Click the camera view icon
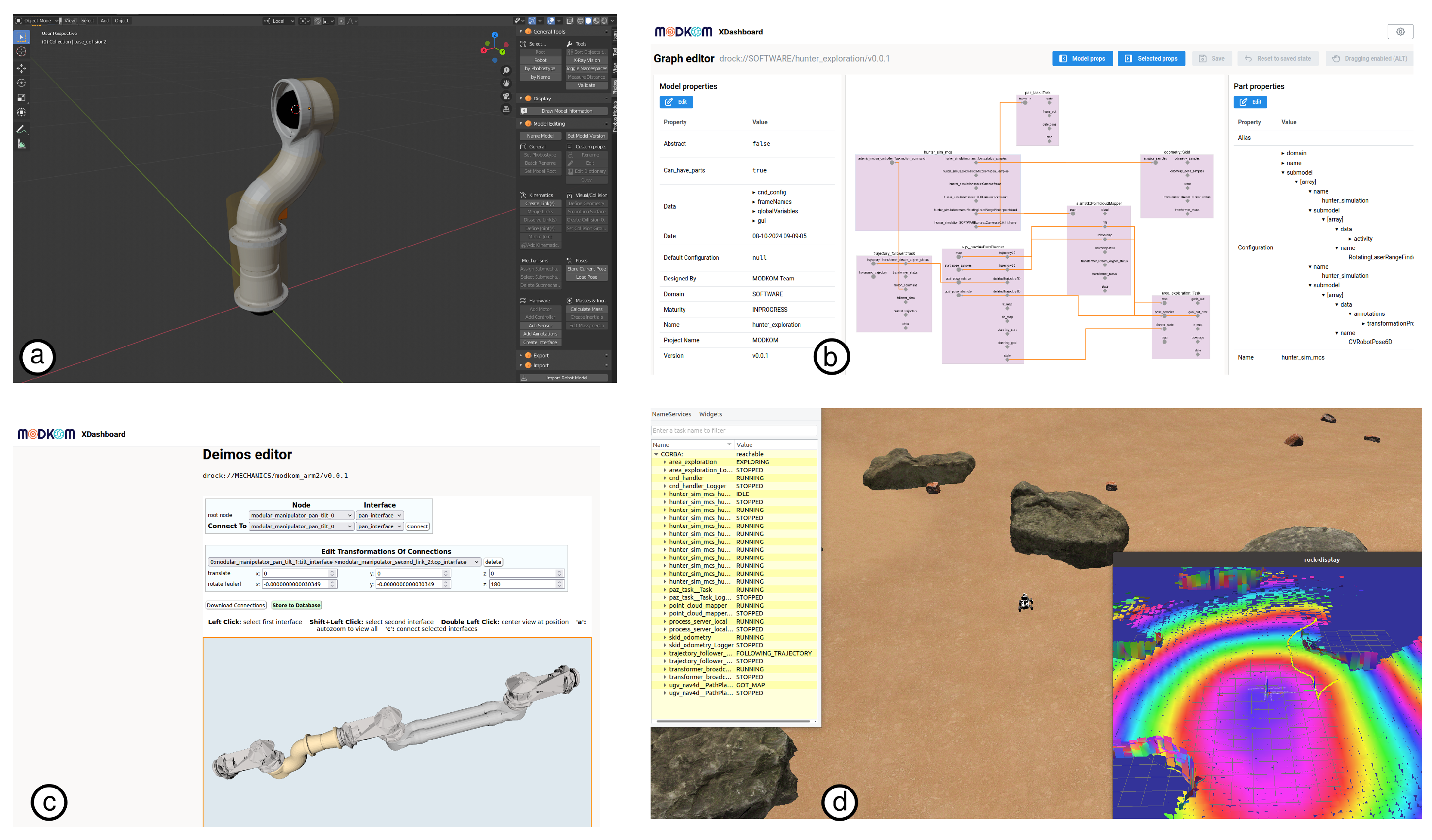Screen dimensions: 1432x840 (x=506, y=96)
